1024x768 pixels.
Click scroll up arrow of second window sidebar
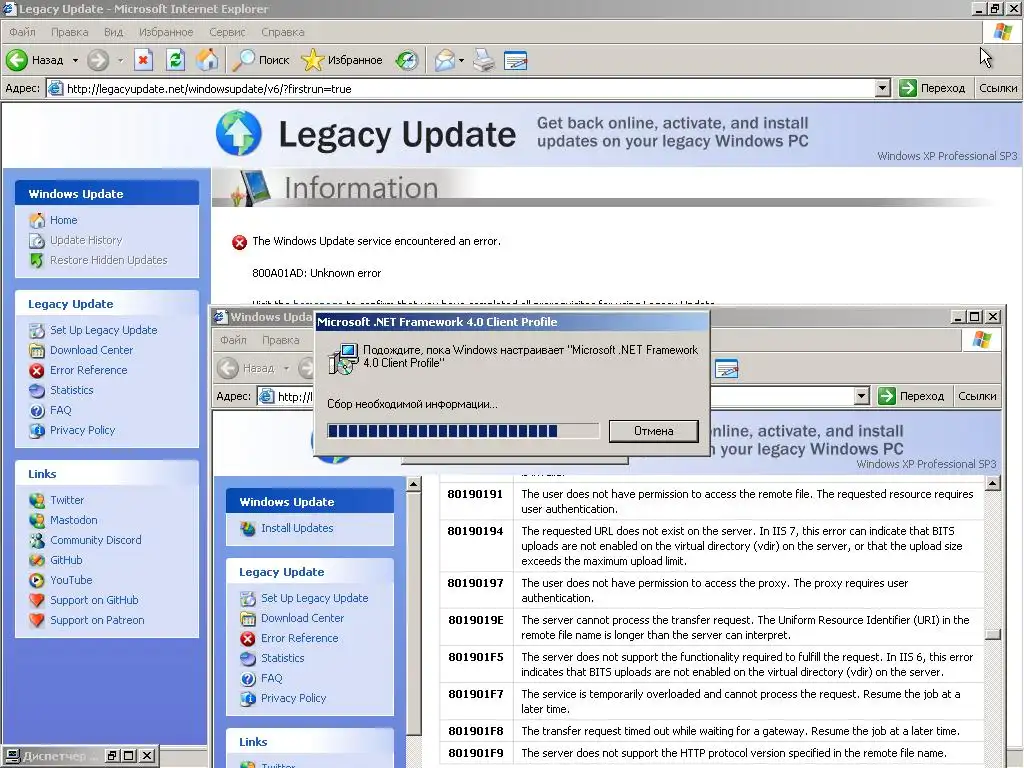pyautogui.click(x=413, y=484)
